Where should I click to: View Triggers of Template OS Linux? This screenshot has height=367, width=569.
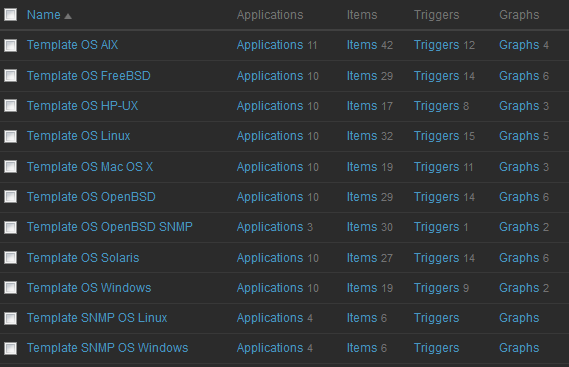(437, 136)
